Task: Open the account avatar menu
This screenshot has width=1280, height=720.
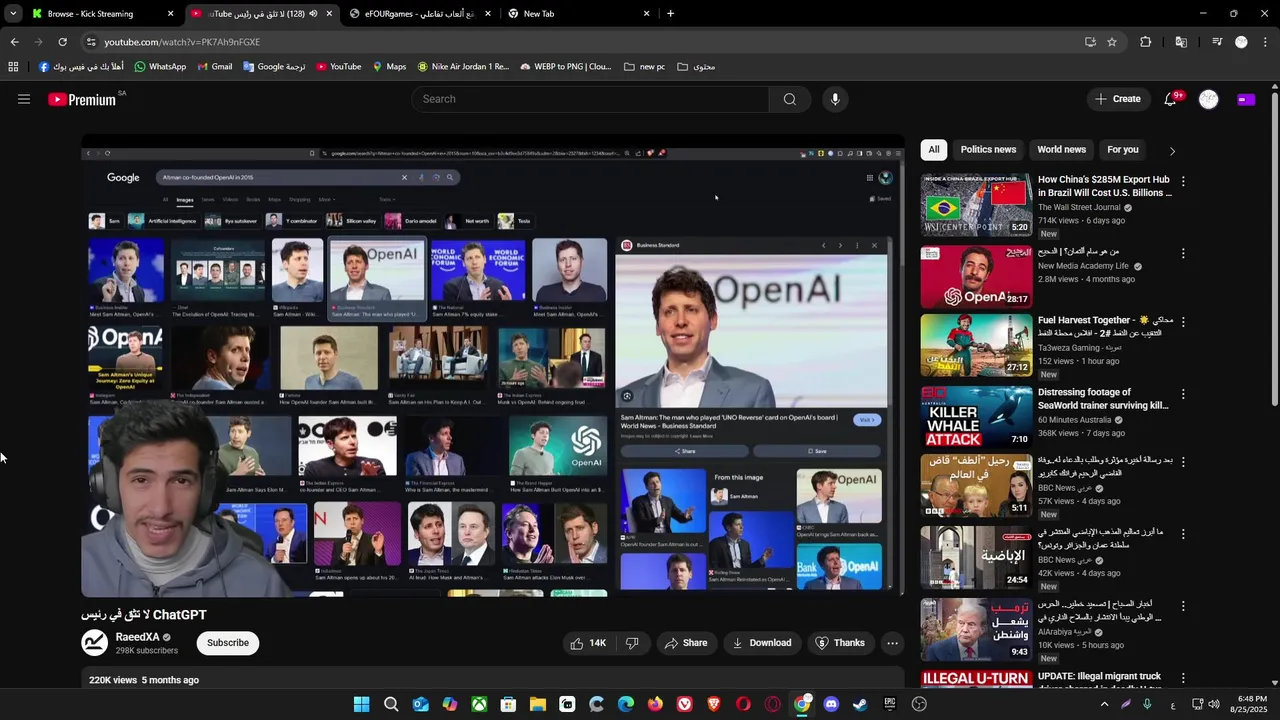Action: (1209, 99)
